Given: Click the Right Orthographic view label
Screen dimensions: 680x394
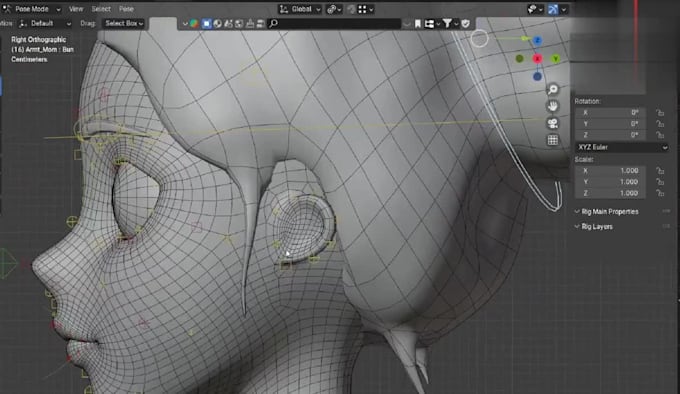Looking at the screenshot, I should coord(39,39).
